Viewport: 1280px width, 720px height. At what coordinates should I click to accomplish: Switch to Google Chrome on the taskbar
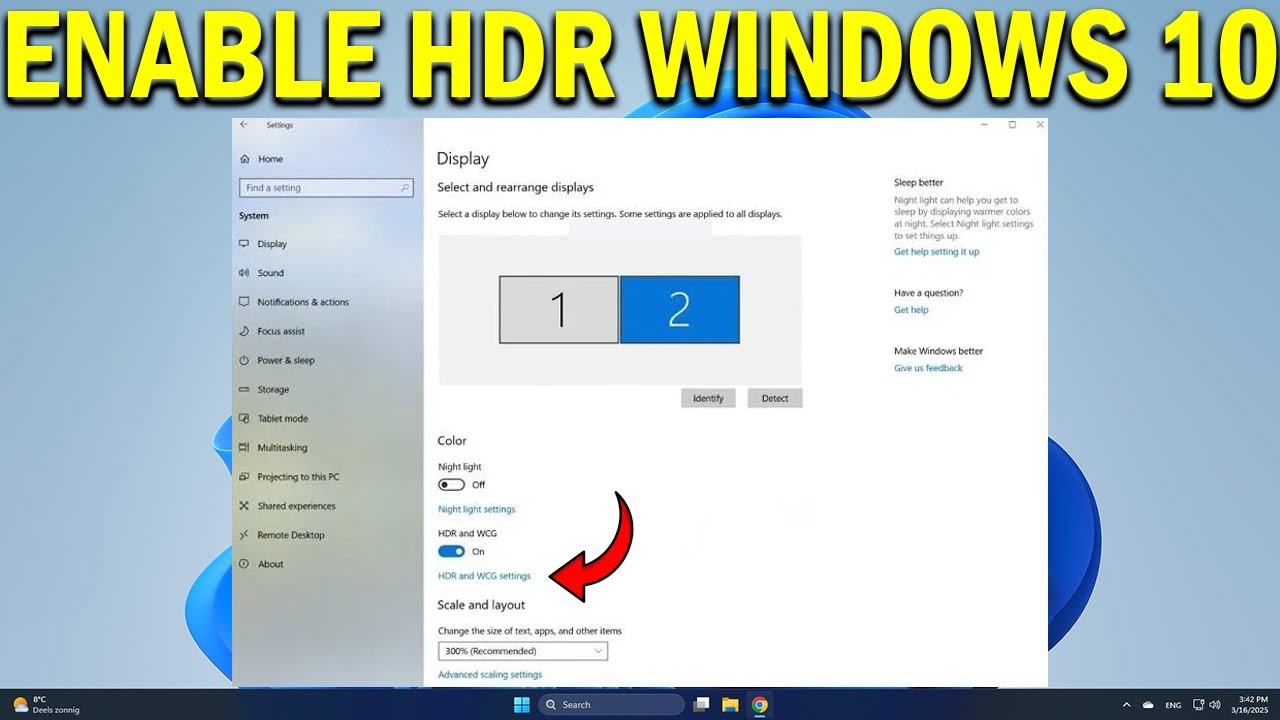760,705
